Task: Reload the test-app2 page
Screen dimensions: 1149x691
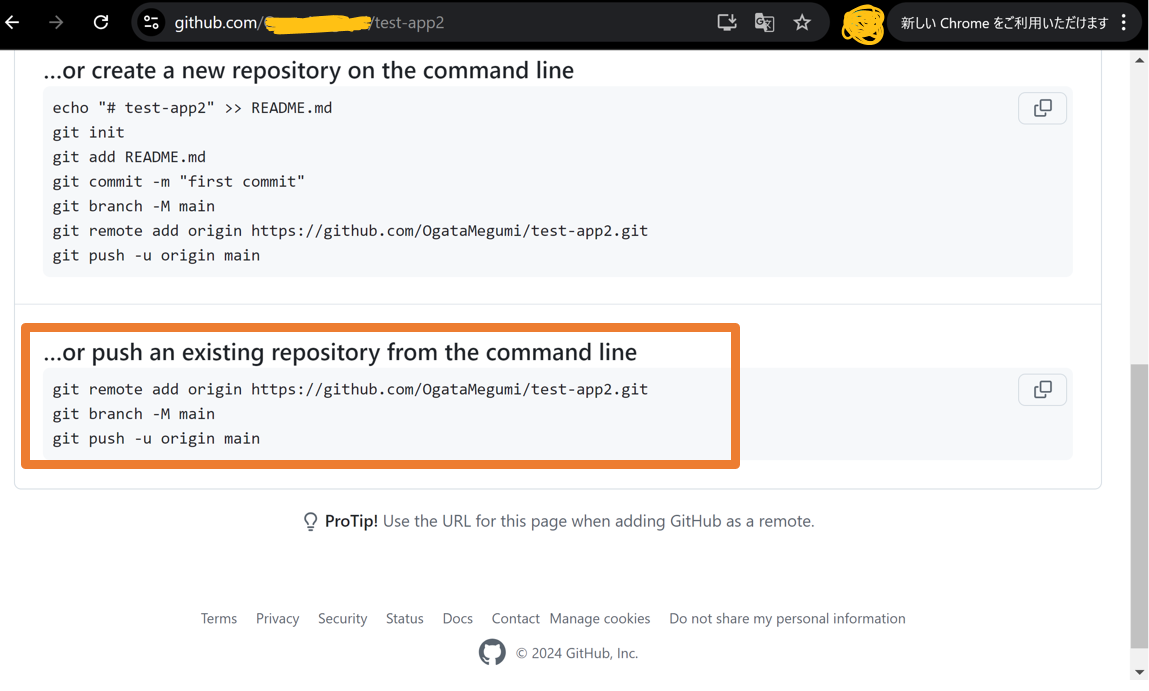Action: 100,22
